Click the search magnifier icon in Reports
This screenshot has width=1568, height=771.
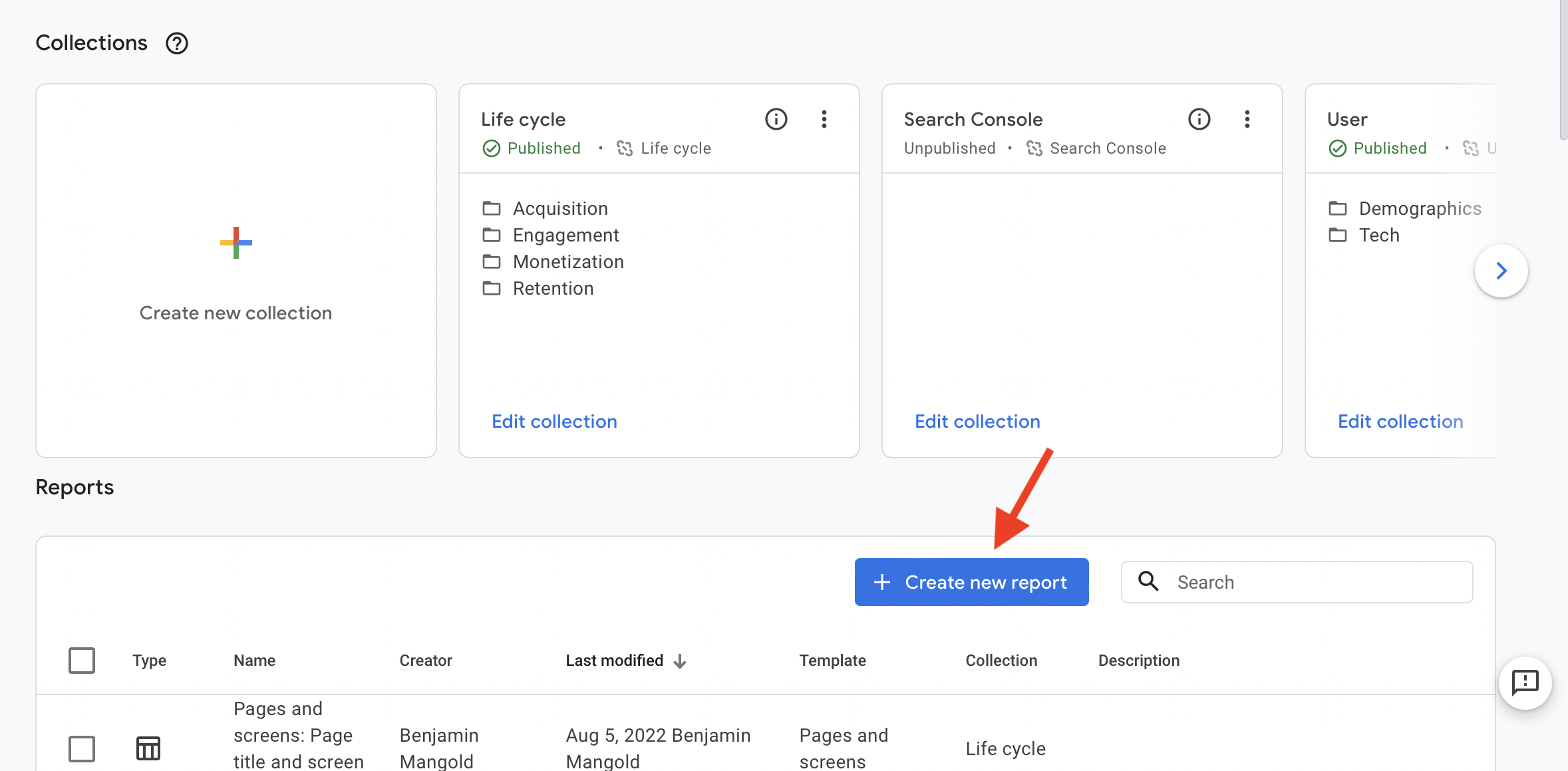1148,581
